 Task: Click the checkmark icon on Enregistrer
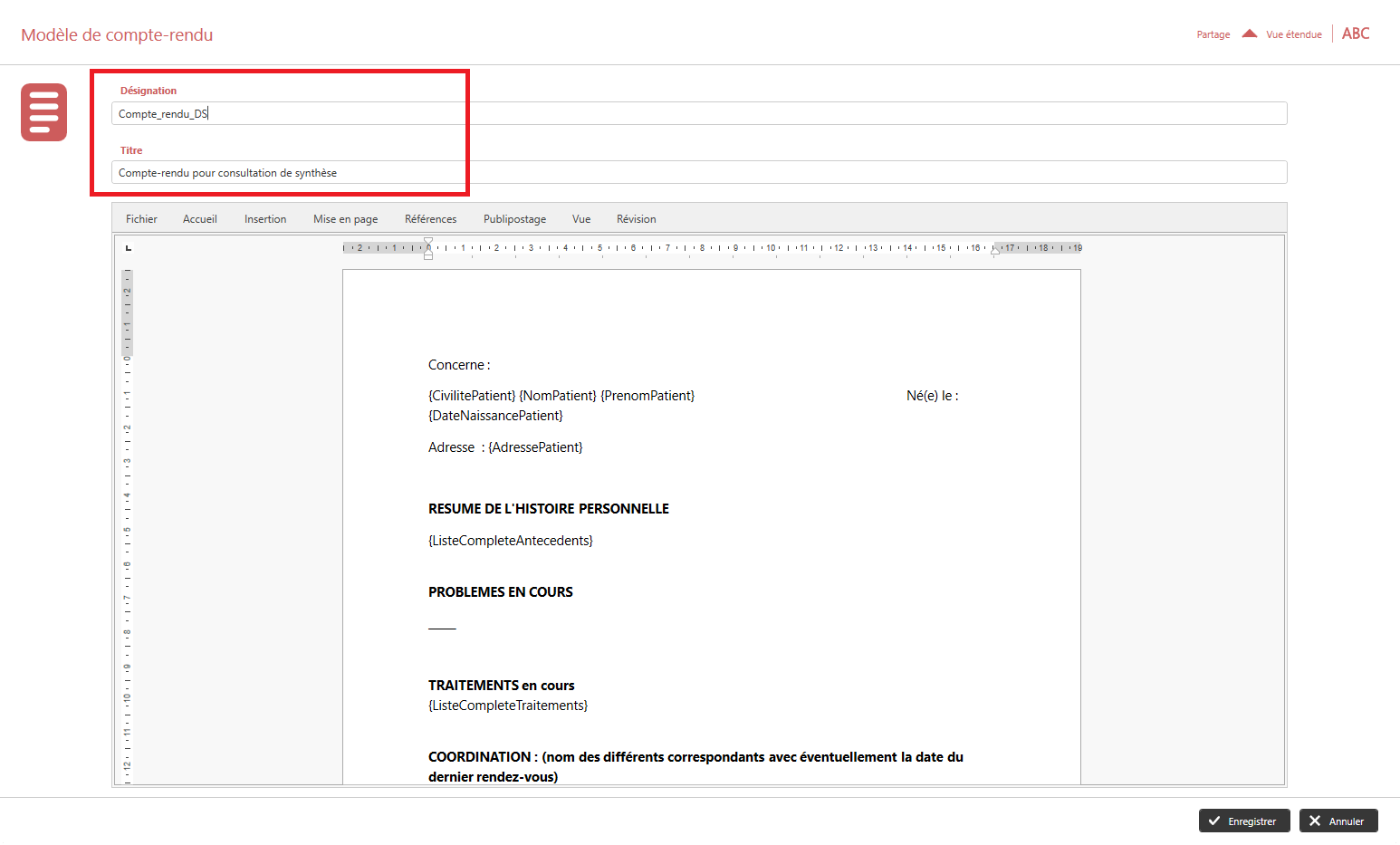tap(1214, 821)
